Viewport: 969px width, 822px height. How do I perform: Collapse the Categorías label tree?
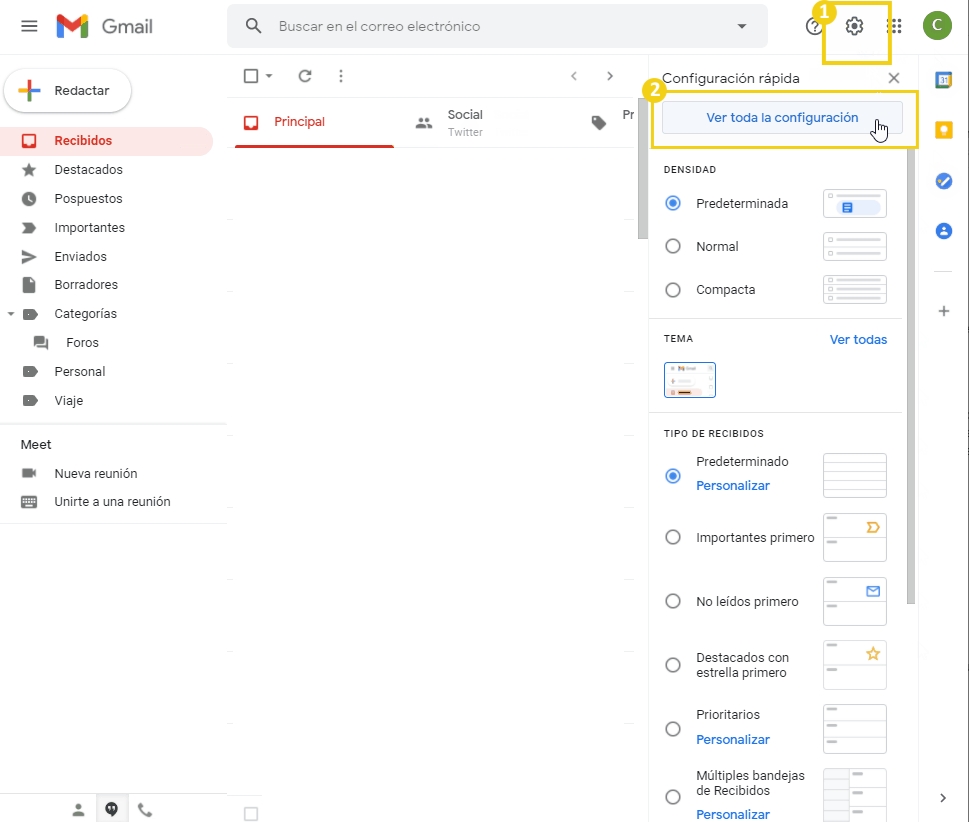[x=11, y=314]
